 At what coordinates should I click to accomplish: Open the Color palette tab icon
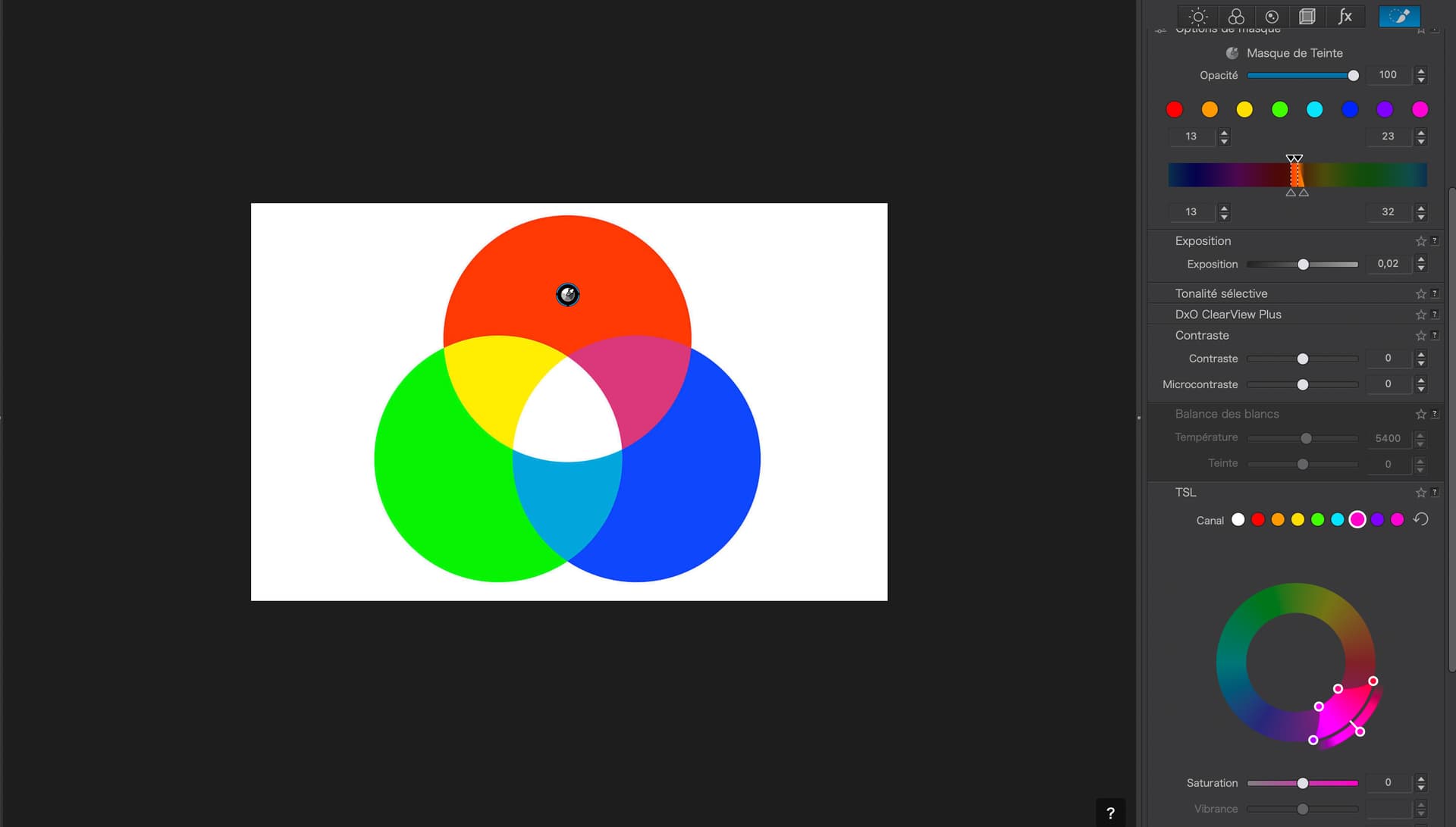pos(1236,17)
